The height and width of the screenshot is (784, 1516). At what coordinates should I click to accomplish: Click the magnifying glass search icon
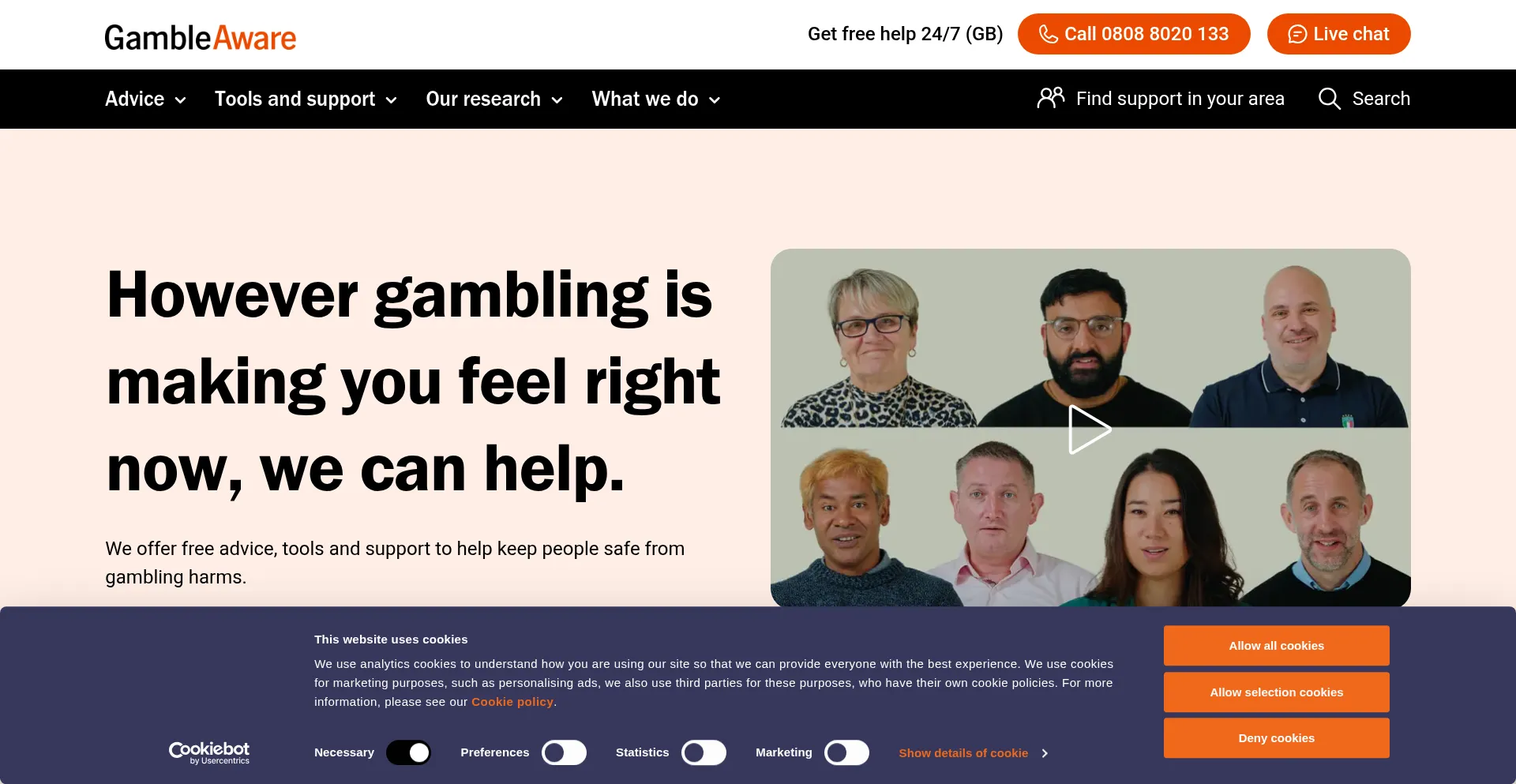(1330, 99)
